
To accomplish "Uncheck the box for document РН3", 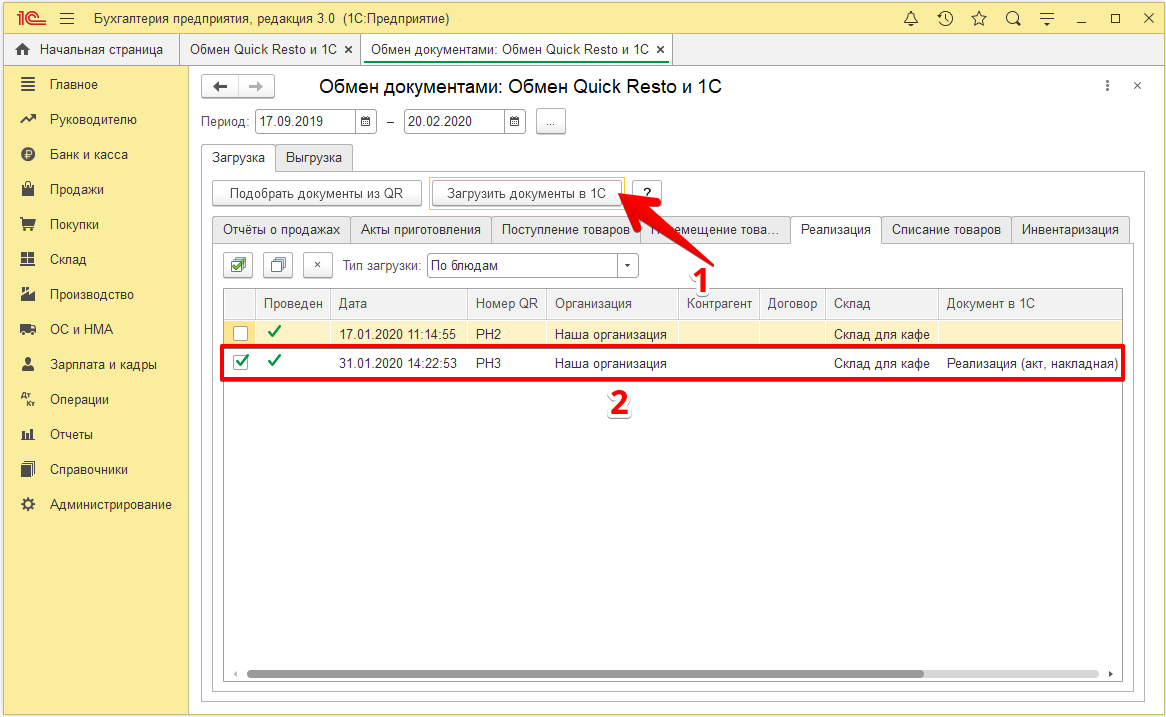I will click(240, 362).
